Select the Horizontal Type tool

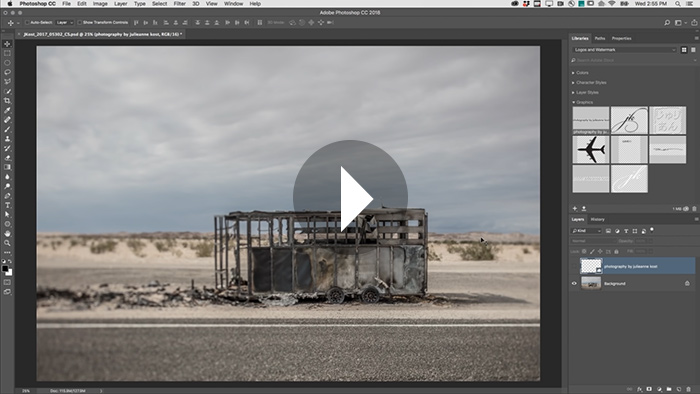[7, 205]
